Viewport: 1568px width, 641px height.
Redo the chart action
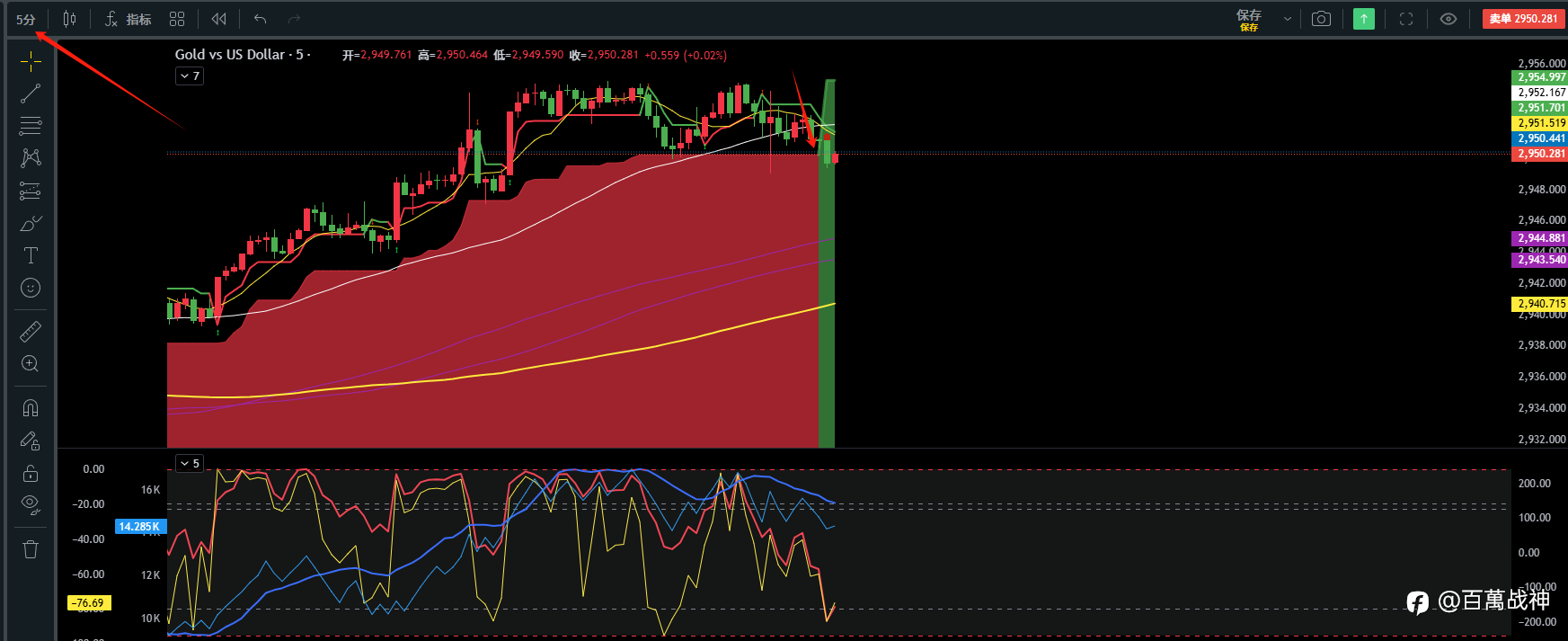point(294,19)
